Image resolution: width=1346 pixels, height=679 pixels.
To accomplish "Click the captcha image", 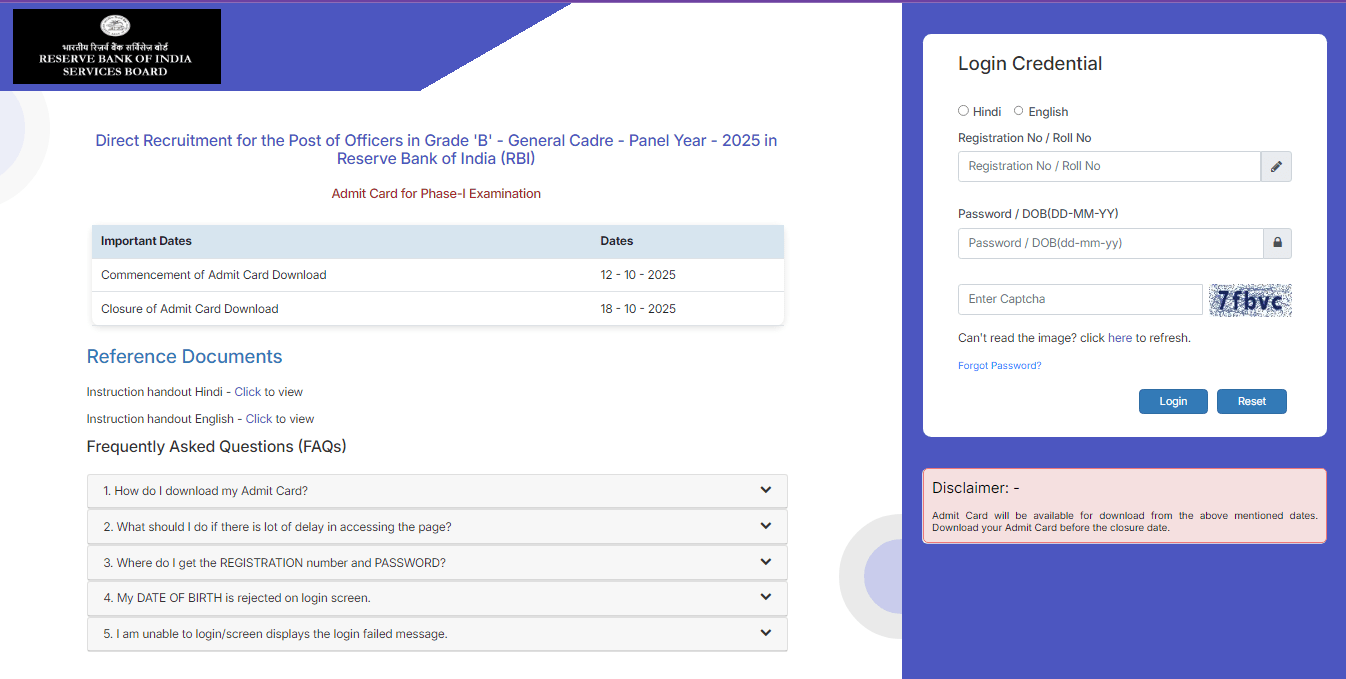I will tap(1250, 300).
